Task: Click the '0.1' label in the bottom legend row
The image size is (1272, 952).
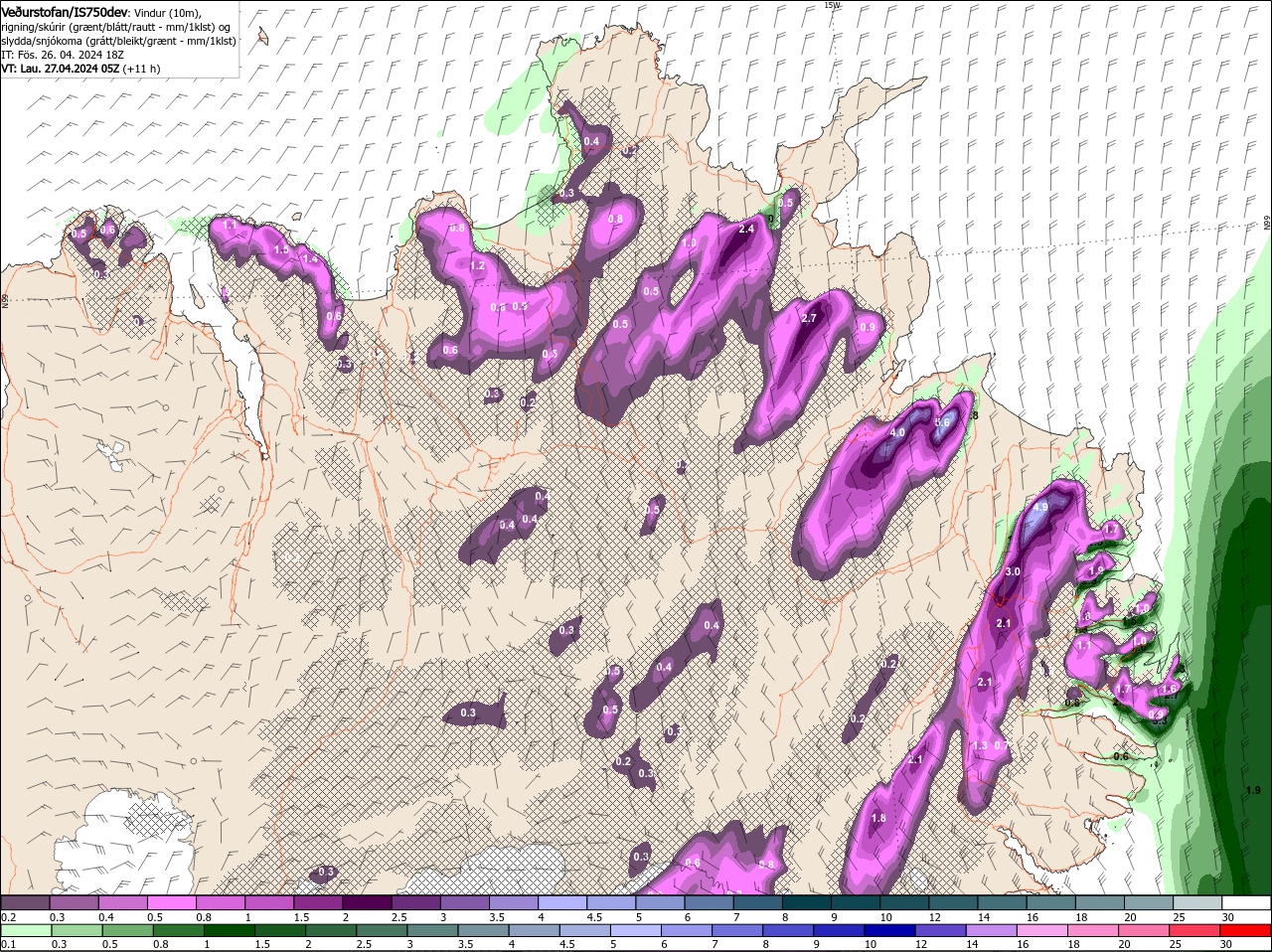Action: click(8, 944)
